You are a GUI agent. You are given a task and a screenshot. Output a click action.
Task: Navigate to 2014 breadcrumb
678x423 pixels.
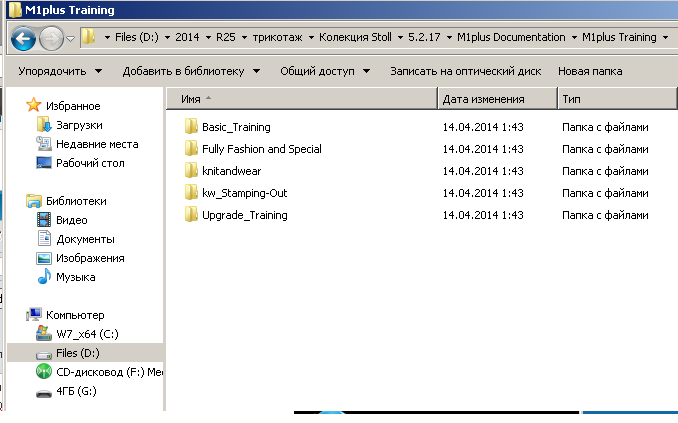(187, 37)
